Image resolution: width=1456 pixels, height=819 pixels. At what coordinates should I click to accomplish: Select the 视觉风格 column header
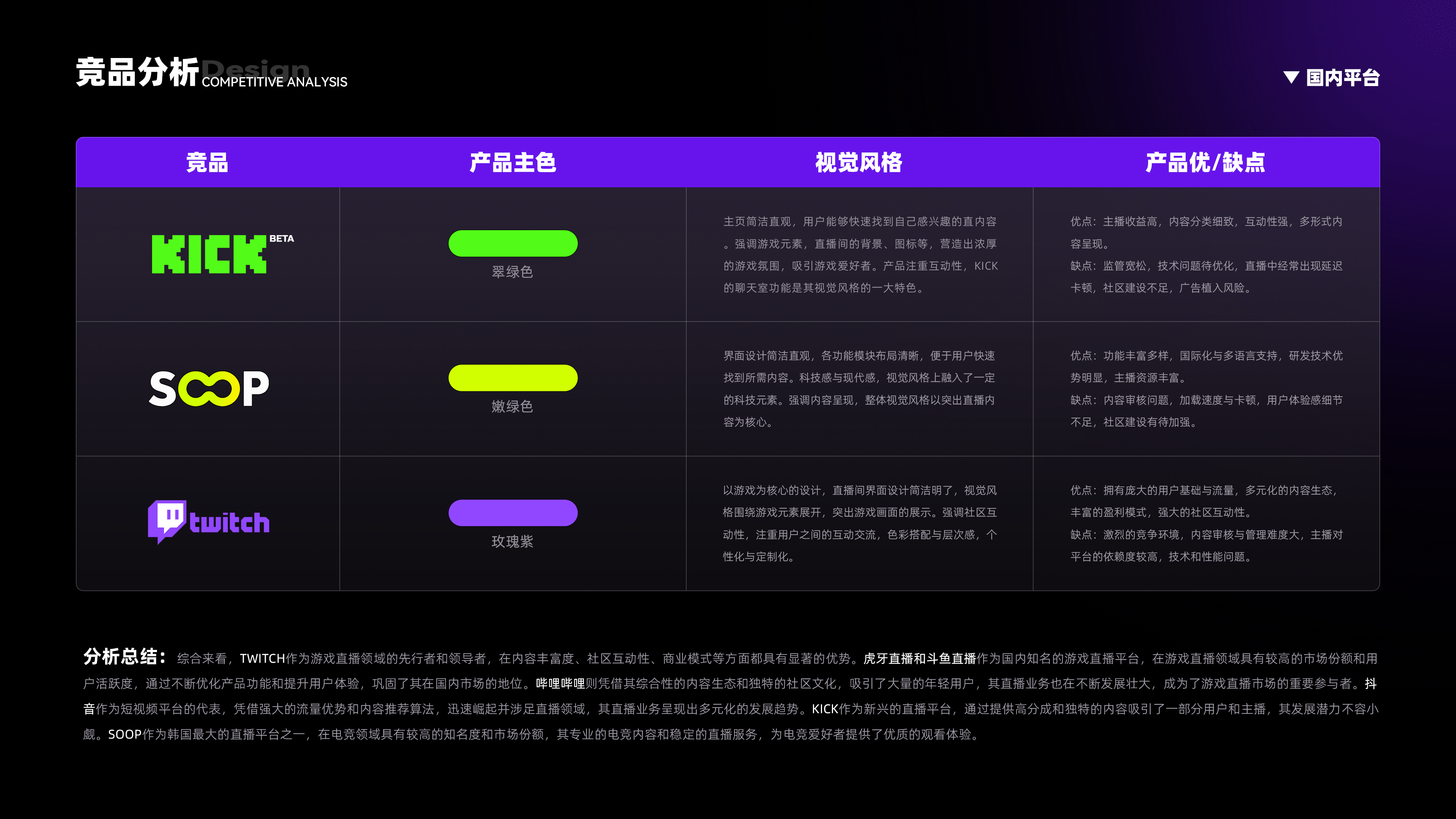(x=858, y=163)
